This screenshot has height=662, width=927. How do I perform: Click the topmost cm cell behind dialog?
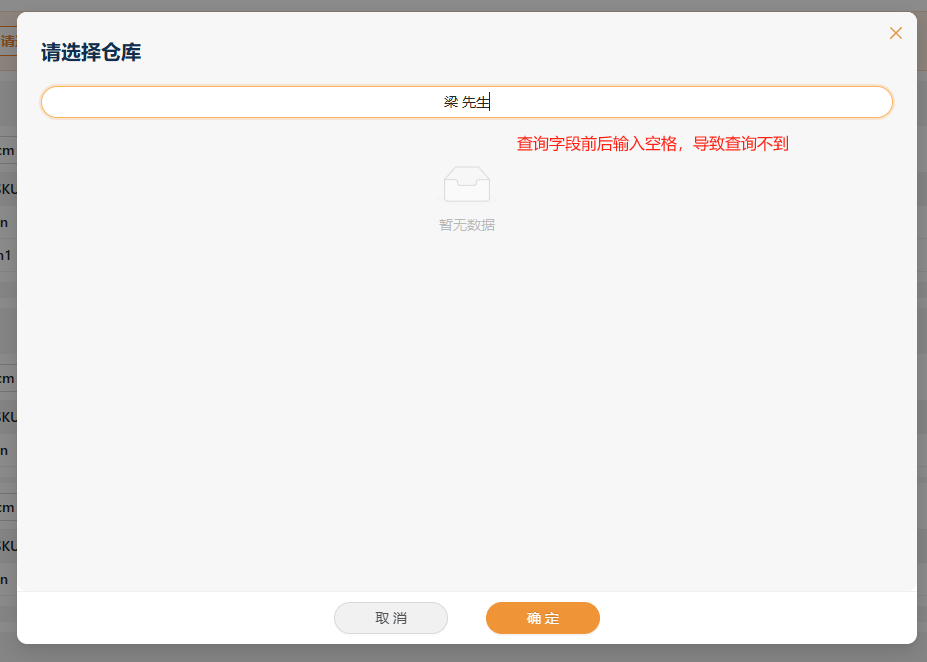(7, 150)
